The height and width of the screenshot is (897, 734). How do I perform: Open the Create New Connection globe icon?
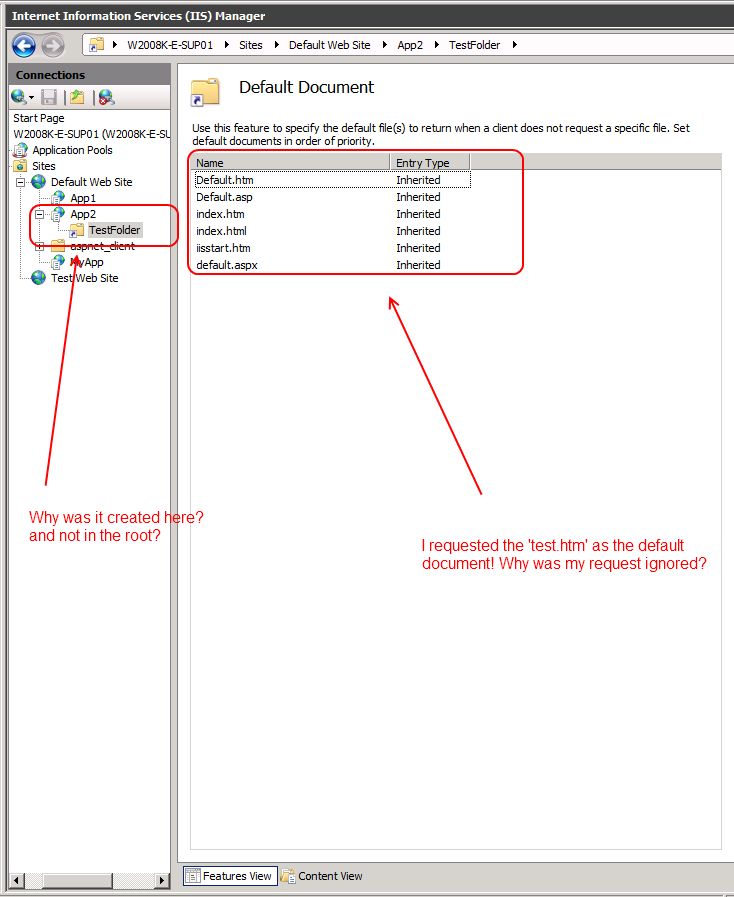tap(18, 97)
